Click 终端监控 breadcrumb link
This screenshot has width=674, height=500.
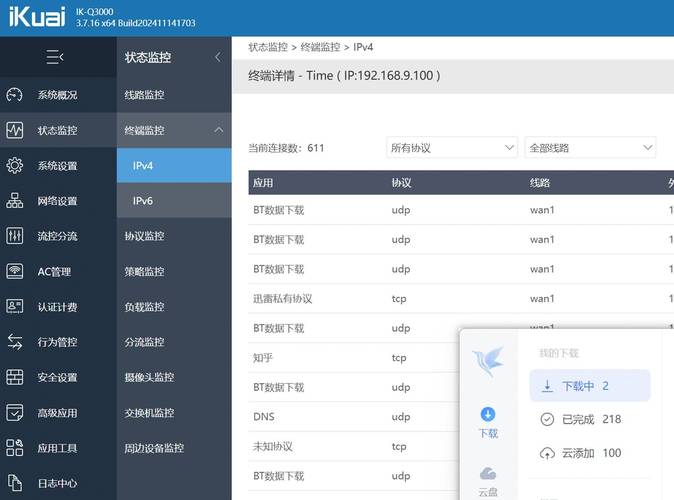(x=320, y=47)
